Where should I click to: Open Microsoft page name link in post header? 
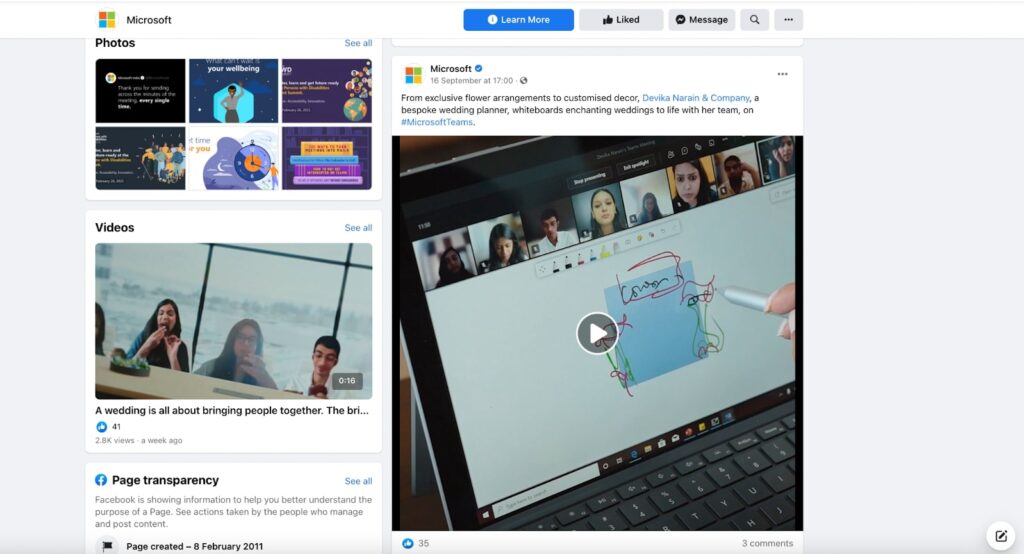click(x=451, y=69)
